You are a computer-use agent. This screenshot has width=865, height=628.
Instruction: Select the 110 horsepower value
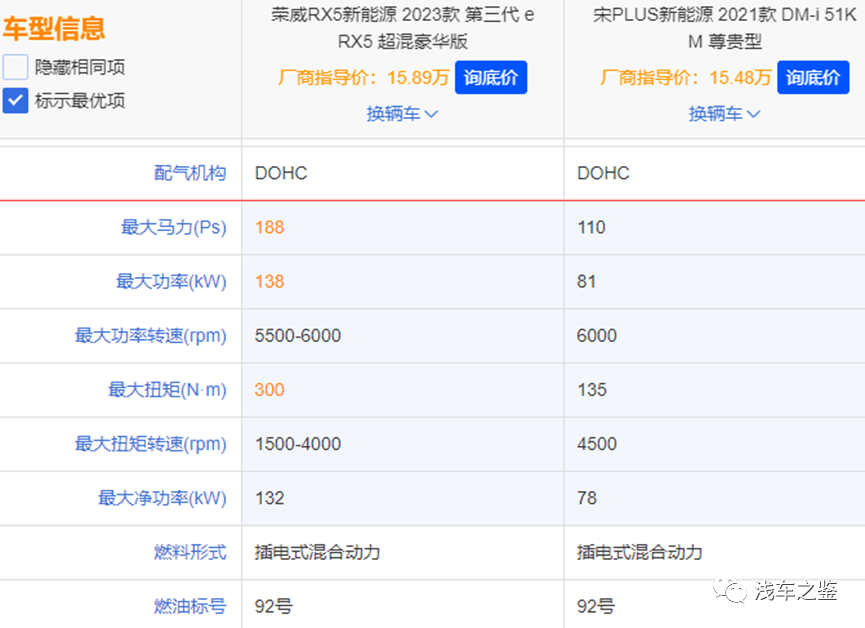pyautogui.click(x=591, y=227)
